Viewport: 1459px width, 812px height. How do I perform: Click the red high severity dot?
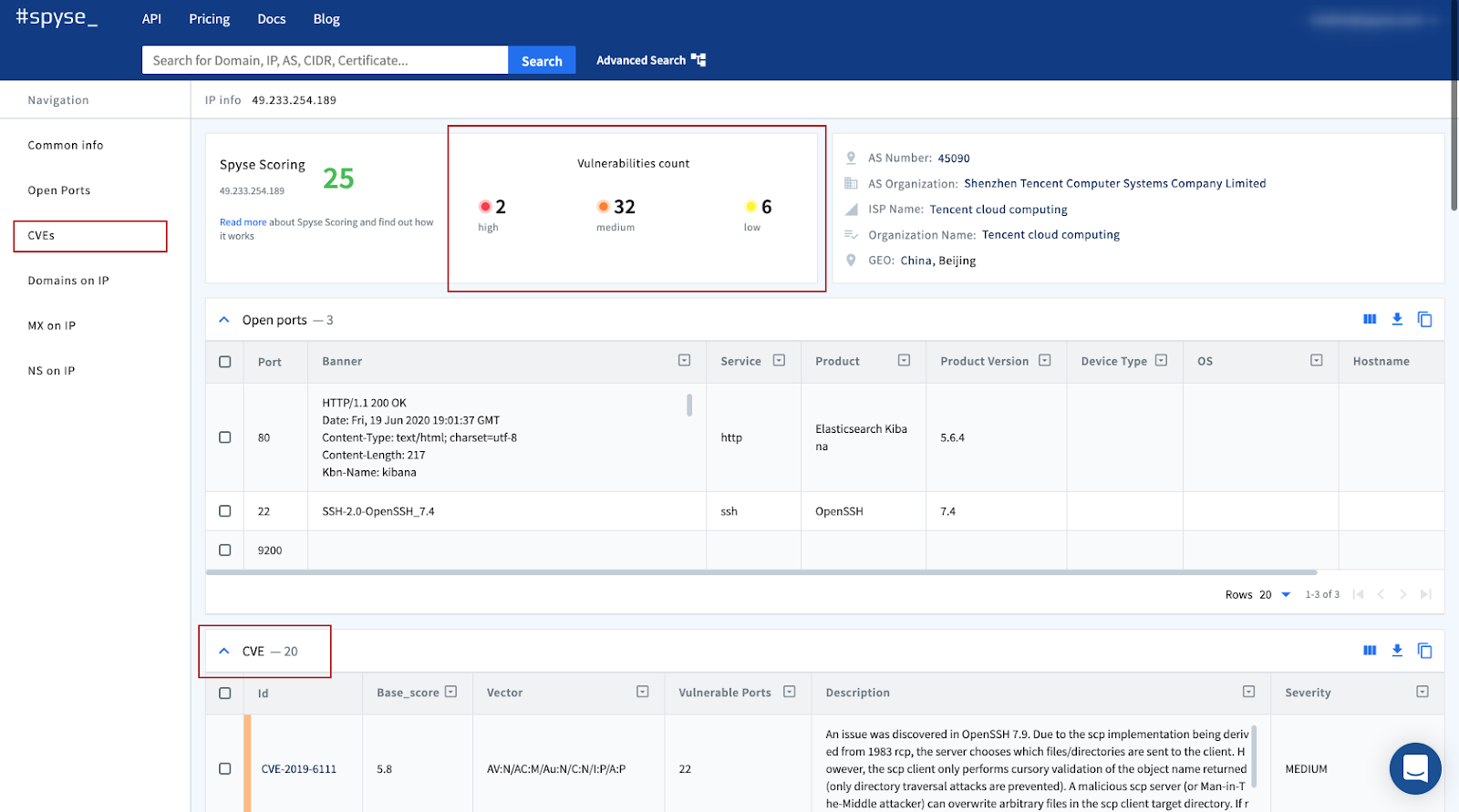485,207
